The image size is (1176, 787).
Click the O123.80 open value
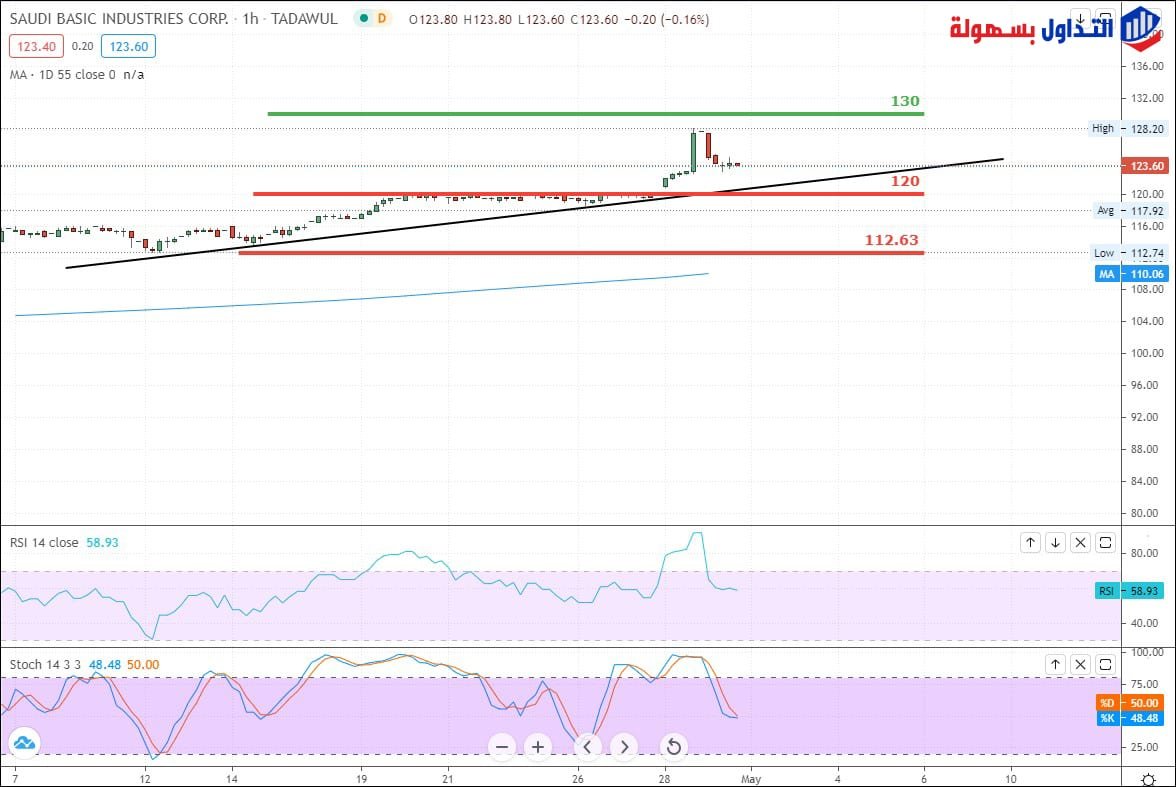pyautogui.click(x=433, y=20)
